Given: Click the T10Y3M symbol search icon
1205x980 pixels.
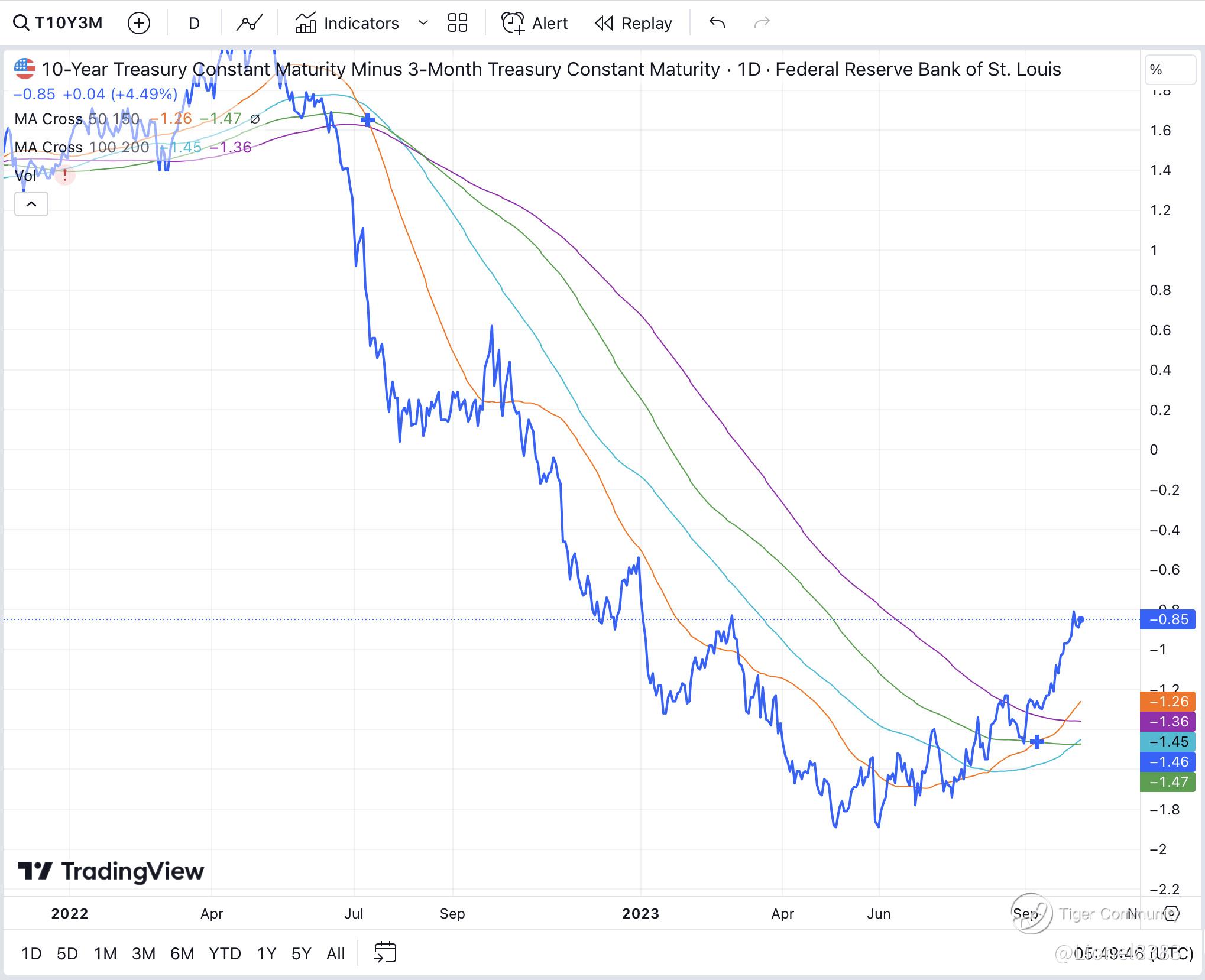Looking at the screenshot, I should coord(21,23).
